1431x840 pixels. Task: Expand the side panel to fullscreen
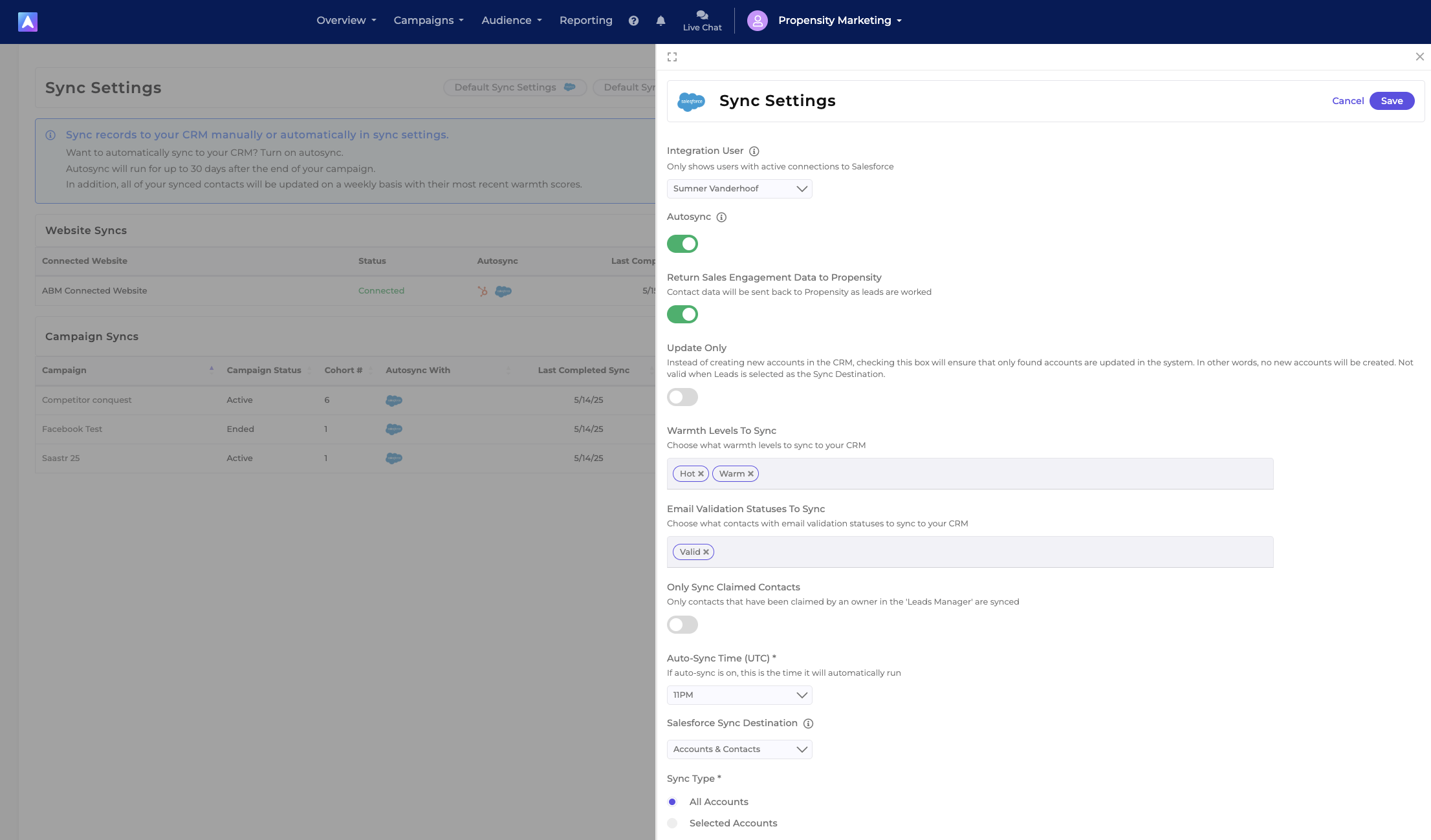tap(672, 57)
